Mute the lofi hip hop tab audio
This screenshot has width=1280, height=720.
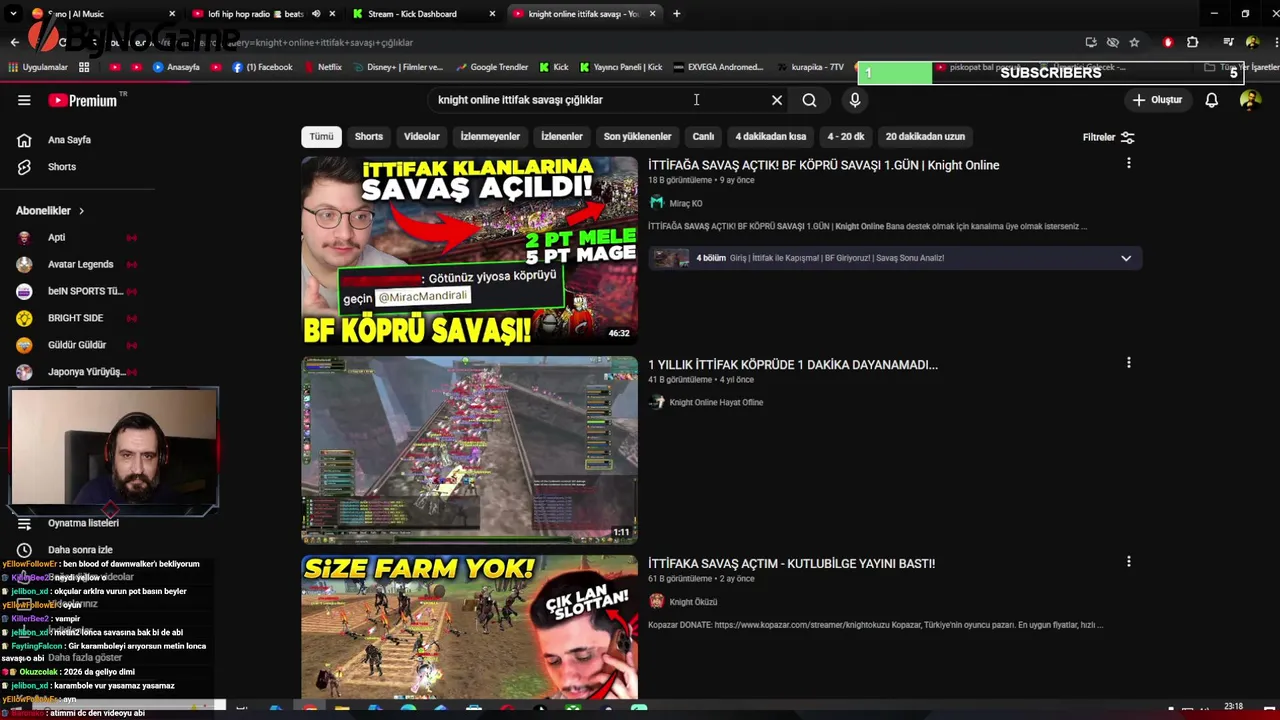coord(316,14)
